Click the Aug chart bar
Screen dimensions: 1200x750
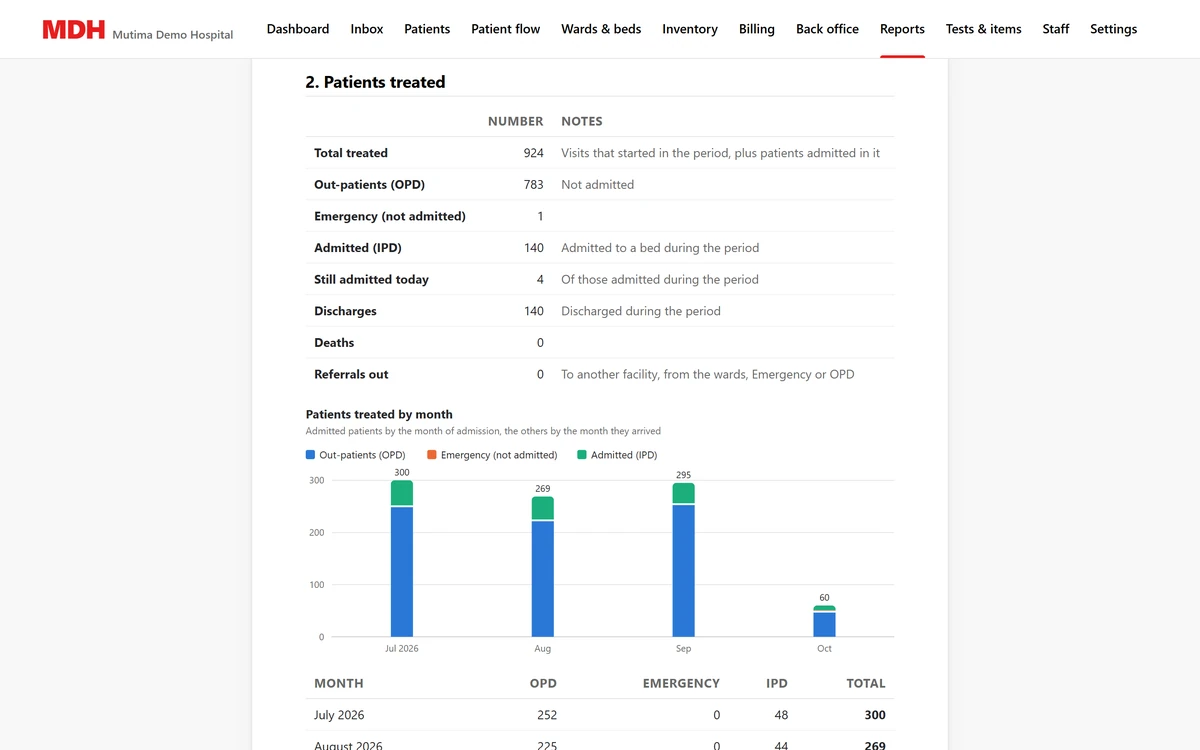click(x=543, y=567)
